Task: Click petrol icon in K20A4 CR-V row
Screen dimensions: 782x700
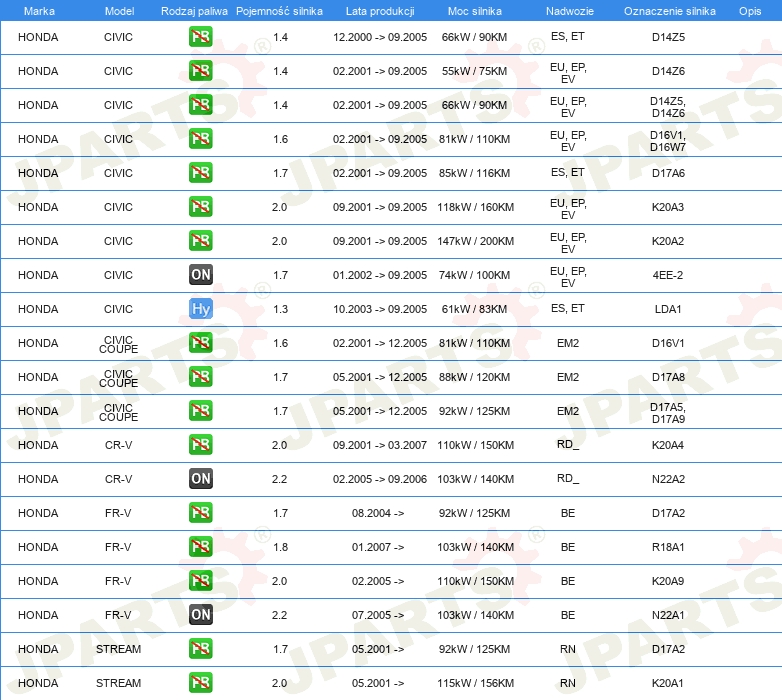Action: [200, 445]
